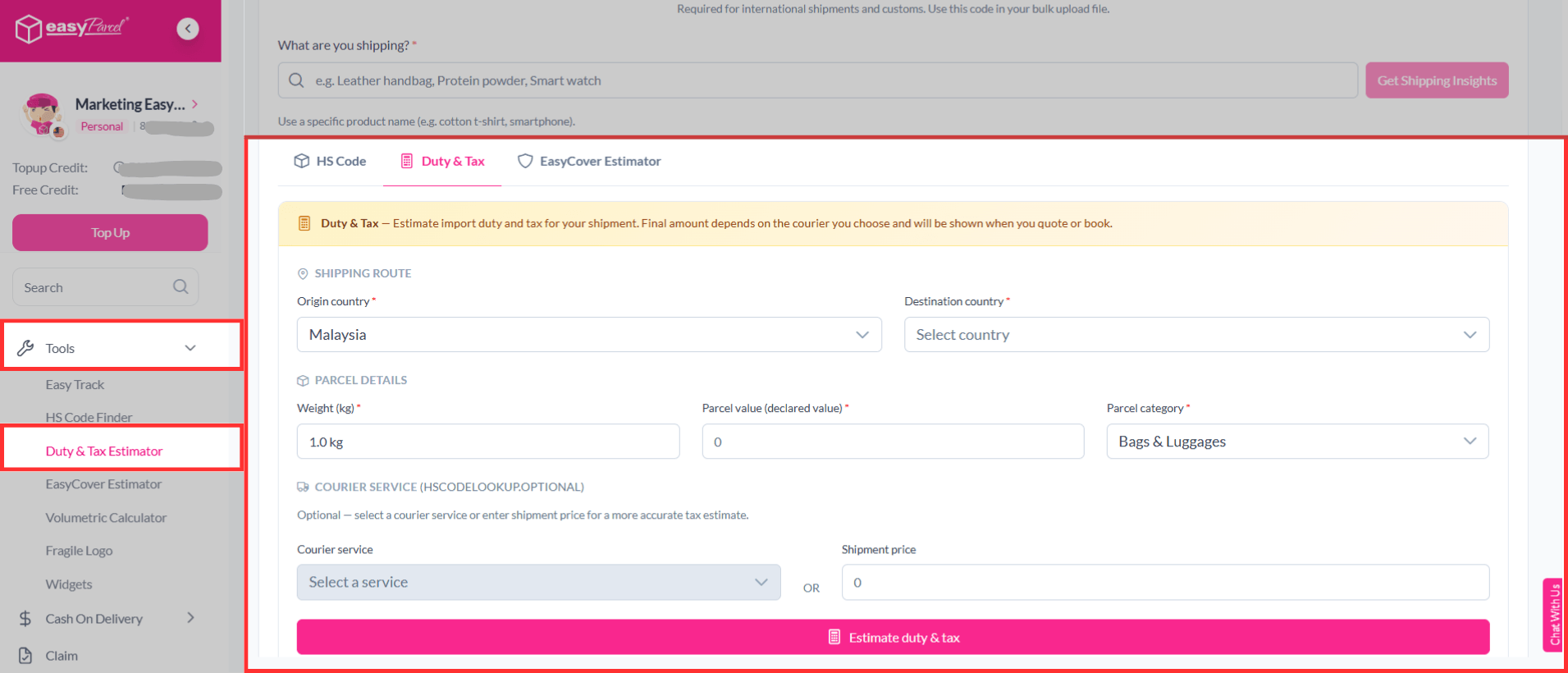
Task: Focus the sidebar Search field
Action: coord(105,287)
